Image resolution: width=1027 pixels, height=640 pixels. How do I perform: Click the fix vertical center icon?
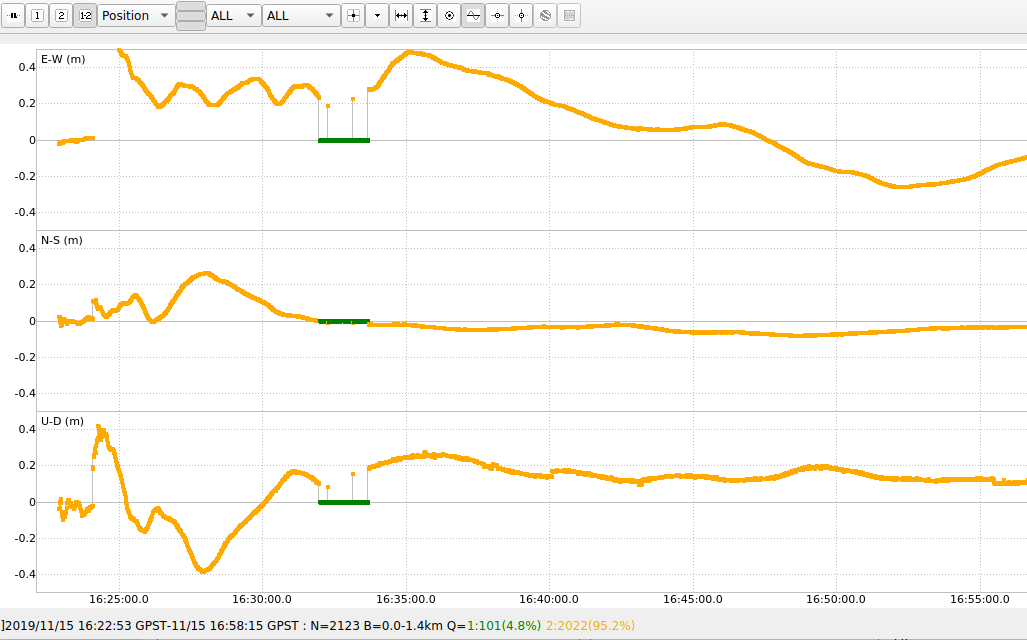point(521,16)
